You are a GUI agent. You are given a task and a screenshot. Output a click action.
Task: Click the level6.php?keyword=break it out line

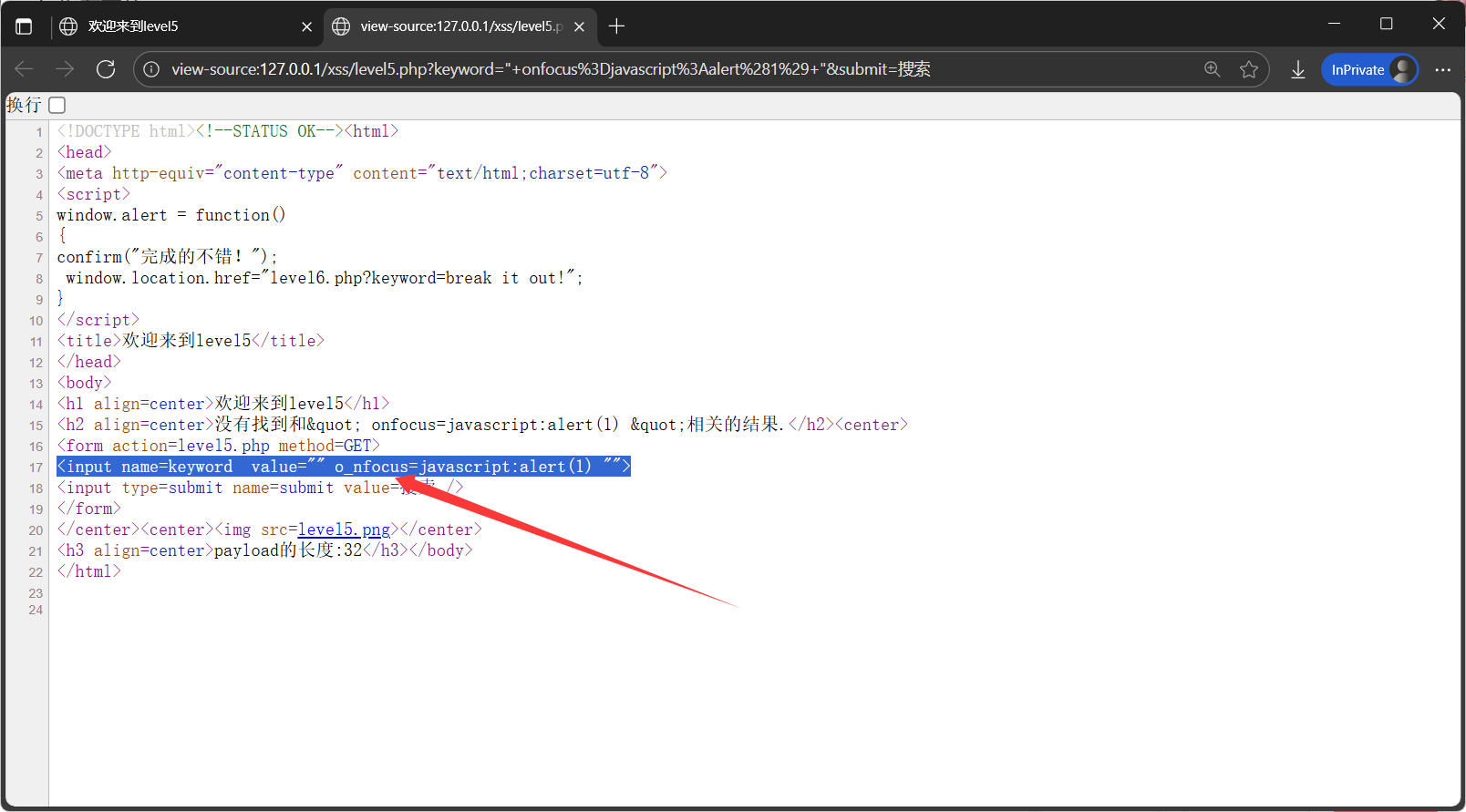point(324,278)
